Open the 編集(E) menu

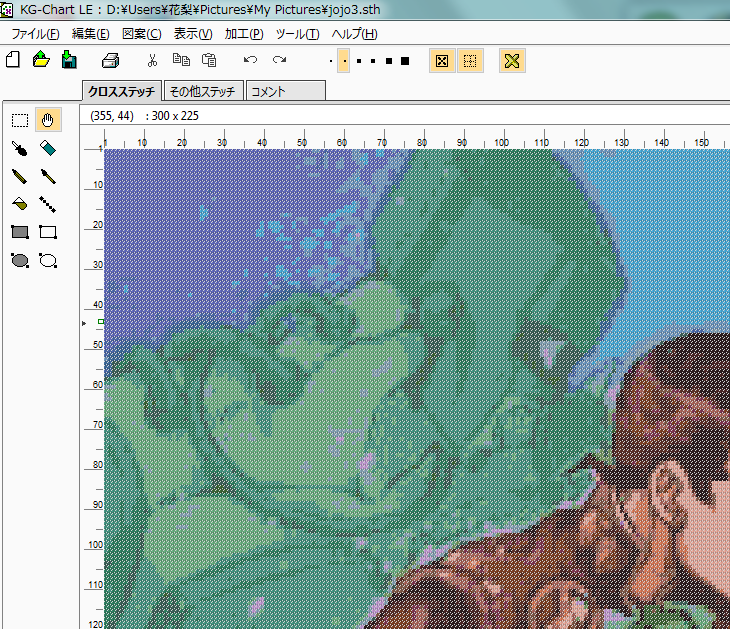point(91,34)
